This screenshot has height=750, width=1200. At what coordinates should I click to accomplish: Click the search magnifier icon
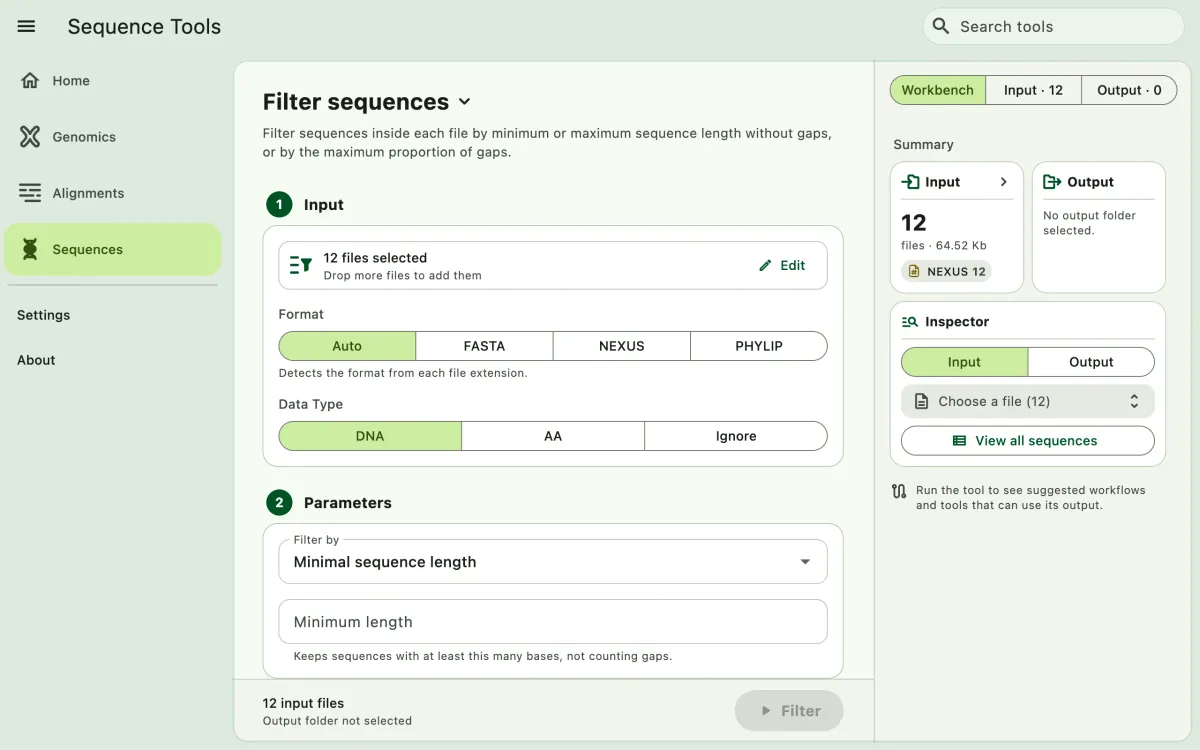pos(940,26)
